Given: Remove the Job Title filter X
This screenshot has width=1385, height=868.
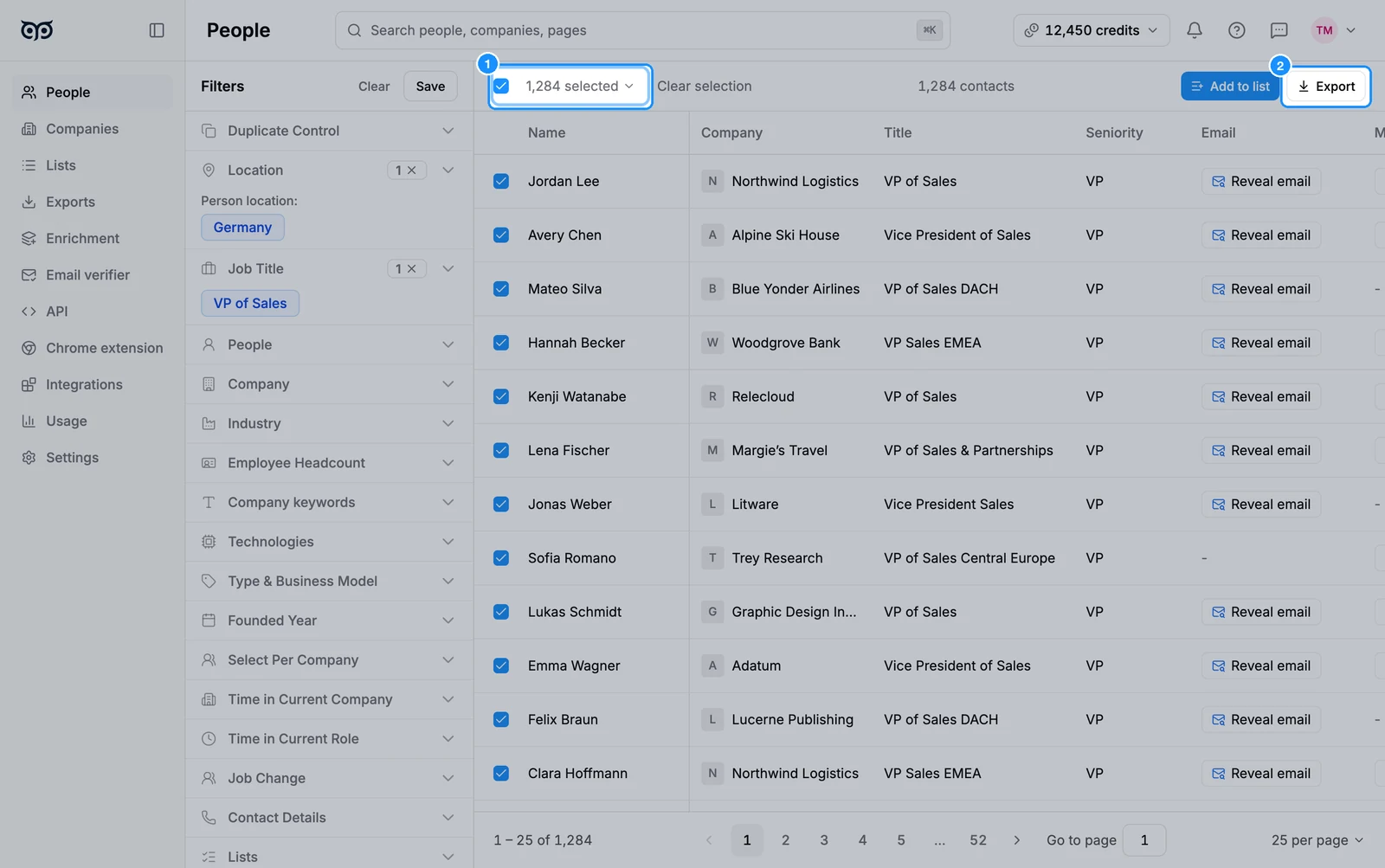Looking at the screenshot, I should 412,269.
